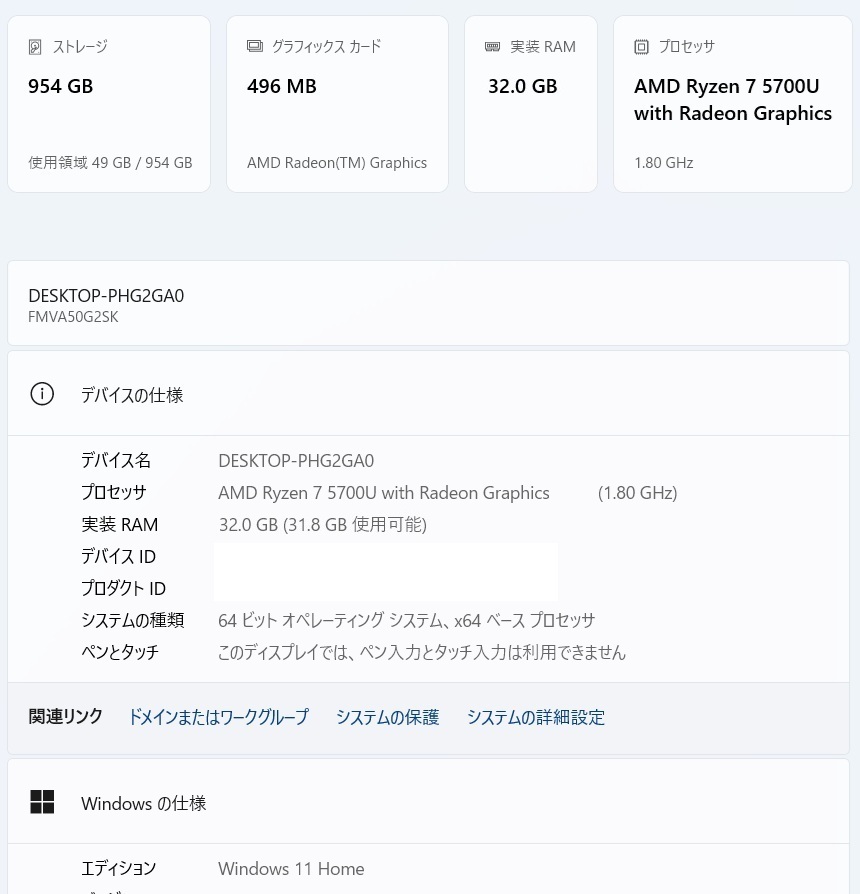Click the エディション label

click(118, 868)
